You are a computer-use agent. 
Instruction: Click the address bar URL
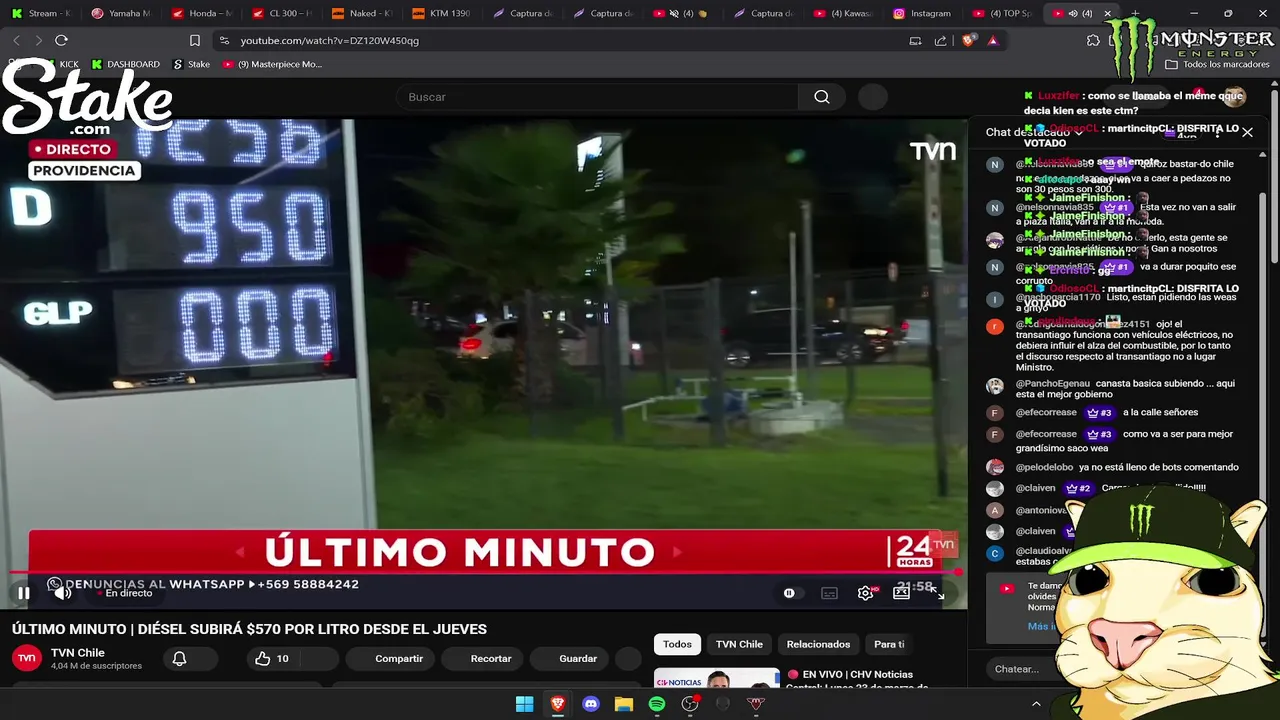click(330, 41)
